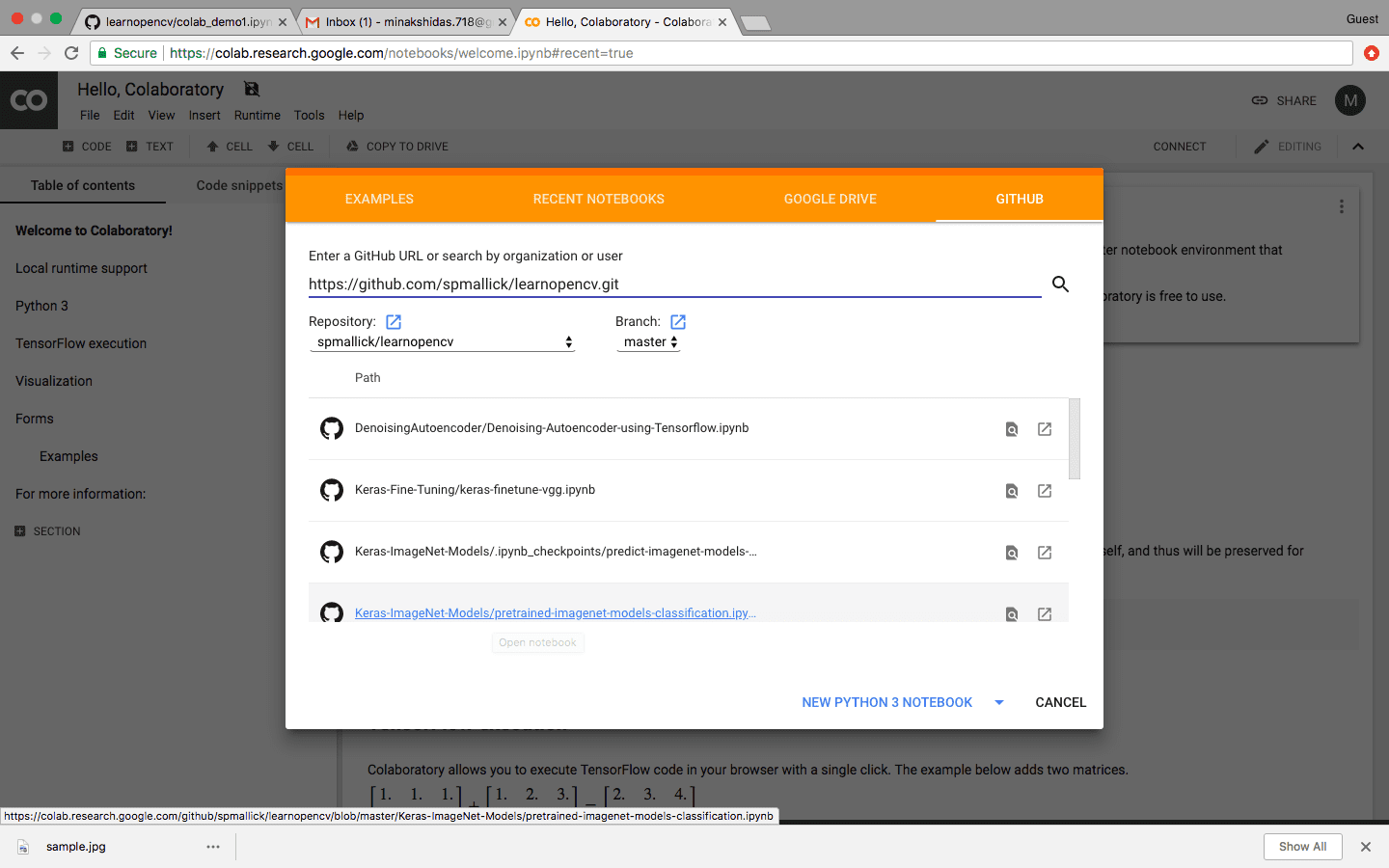Open pretrained-imagenet-models notebook in new tab

click(1045, 613)
